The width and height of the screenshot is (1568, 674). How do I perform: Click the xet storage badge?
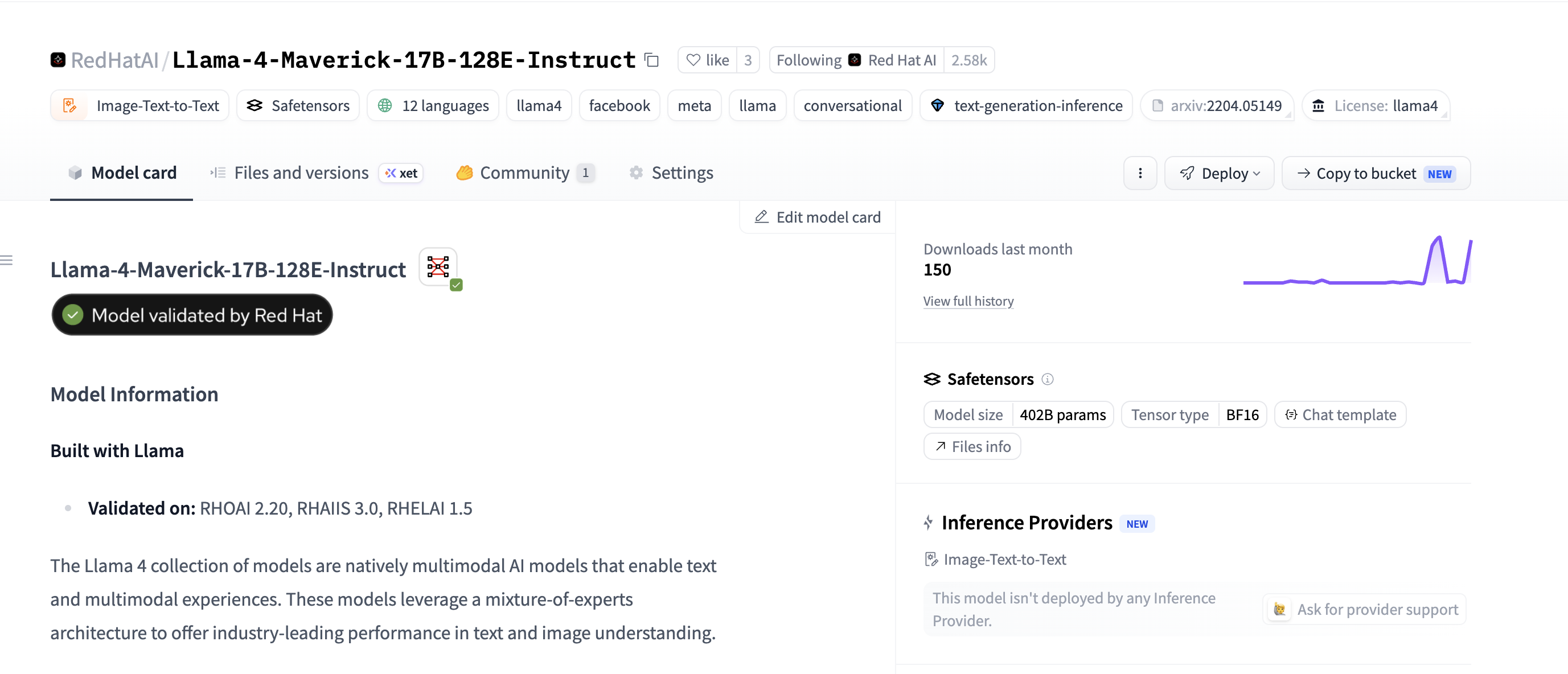[x=401, y=173]
